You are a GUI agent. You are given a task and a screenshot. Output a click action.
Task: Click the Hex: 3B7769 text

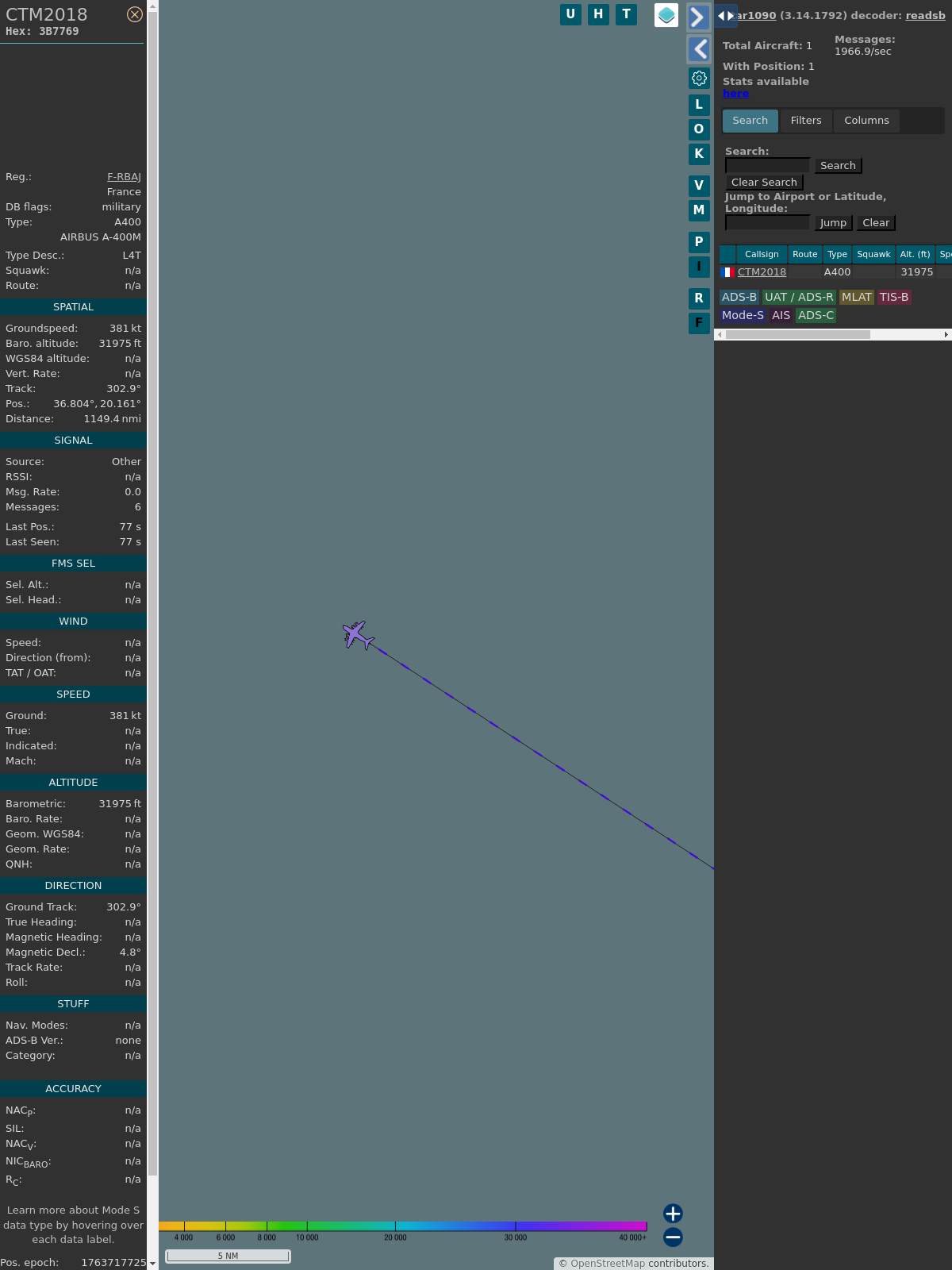click(42, 32)
